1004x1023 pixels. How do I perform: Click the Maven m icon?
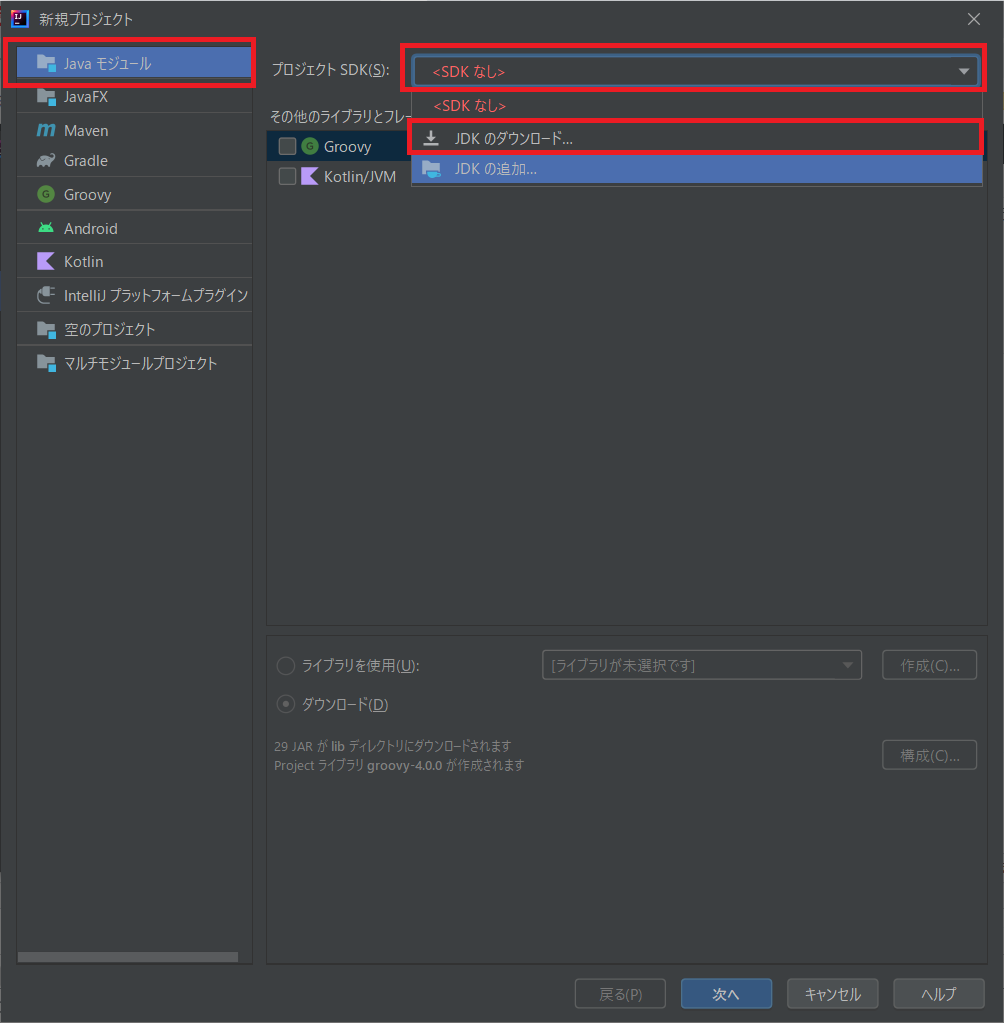46,130
